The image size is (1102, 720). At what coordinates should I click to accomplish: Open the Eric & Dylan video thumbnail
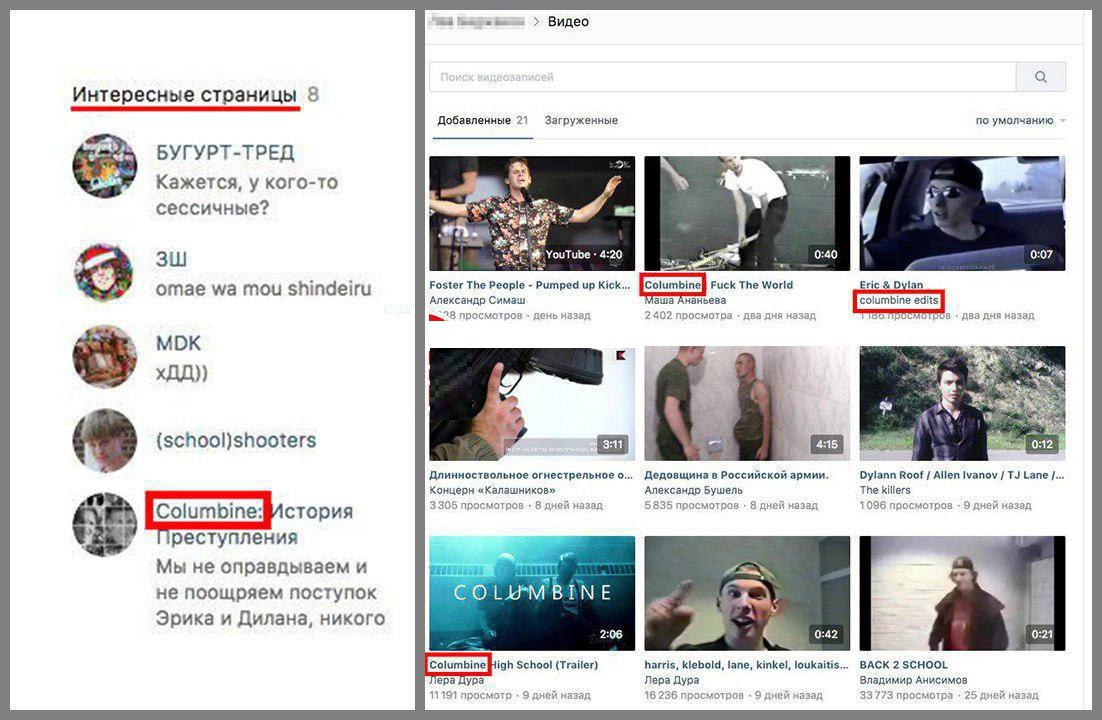[x=962, y=213]
